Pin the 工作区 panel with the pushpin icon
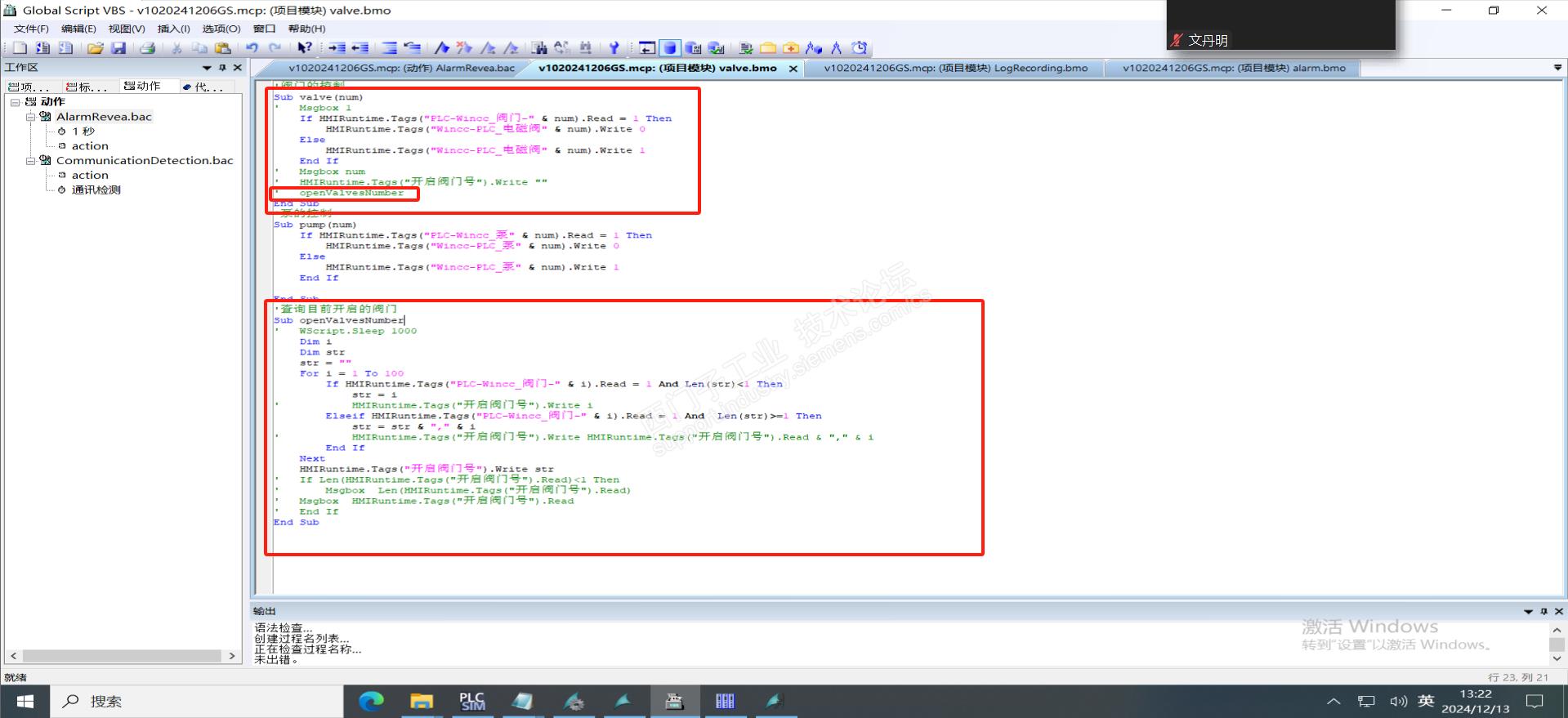The width and height of the screenshot is (1568, 718). [222, 68]
